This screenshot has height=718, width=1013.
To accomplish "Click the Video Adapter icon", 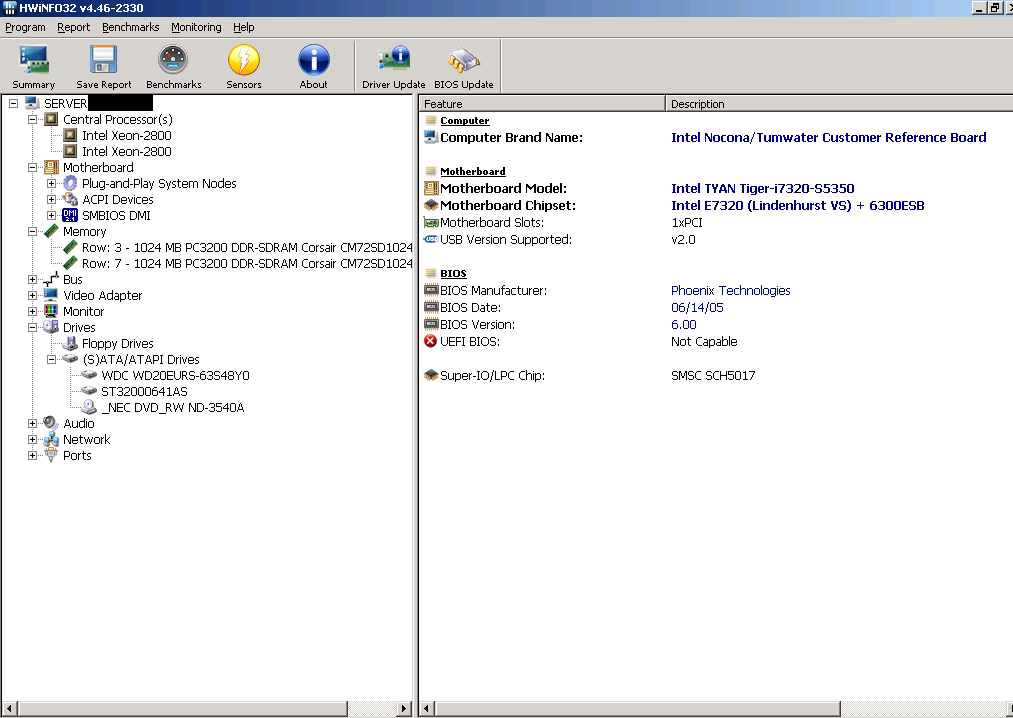I will tap(51, 295).
